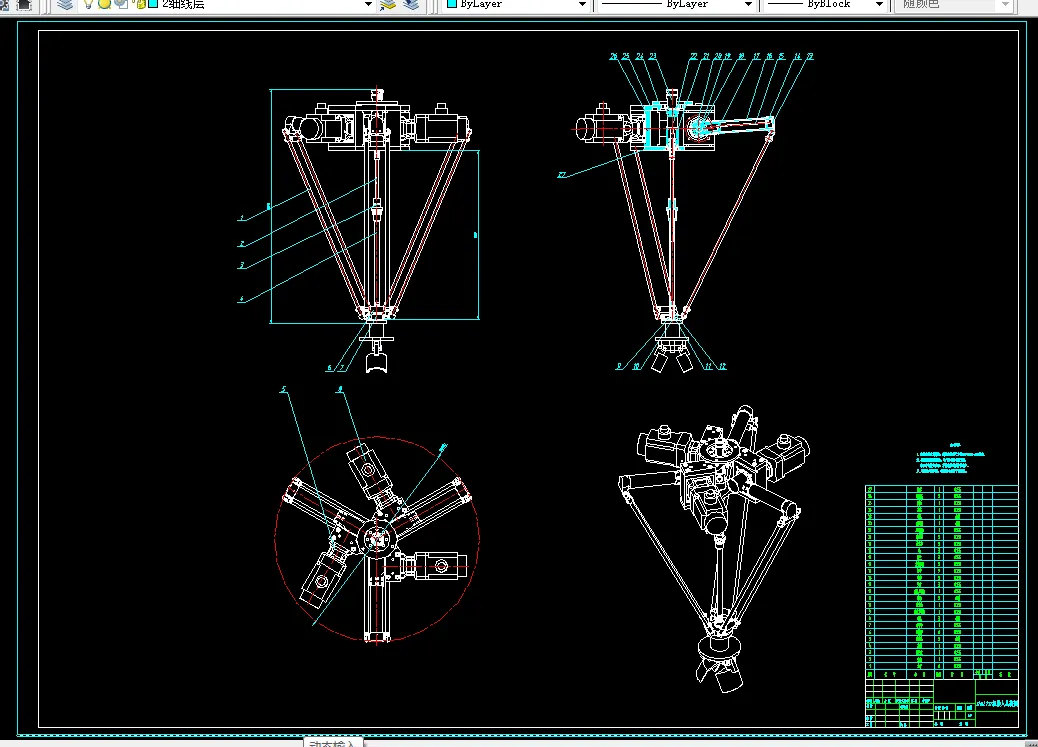Click the cyan layer color swatch
Viewport: 1038px width, 747px height.
pyautogui.click(x=153, y=4)
